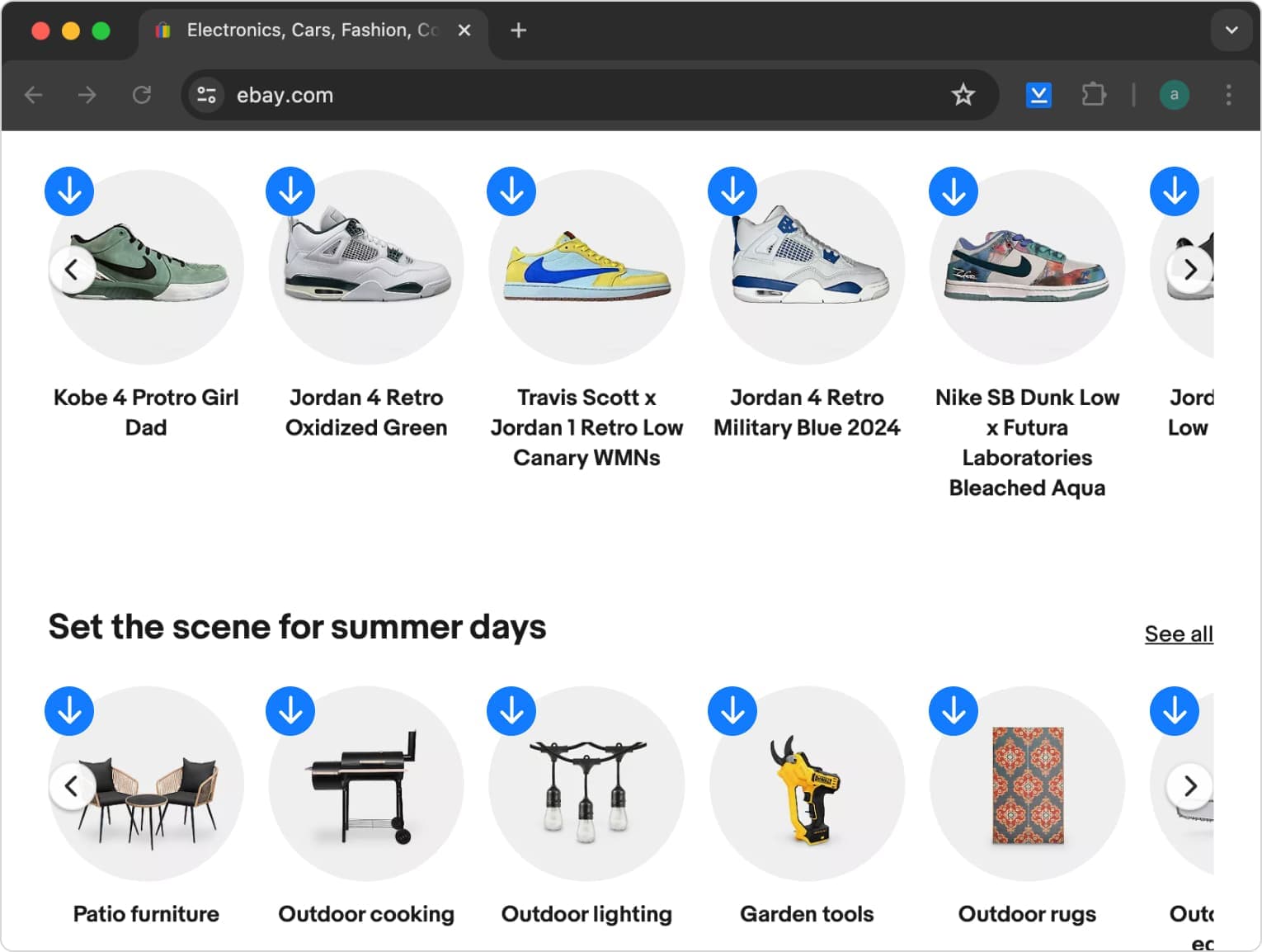The image size is (1262, 952).
Task: Advance the summer days carousel right
Action: pos(1189,786)
